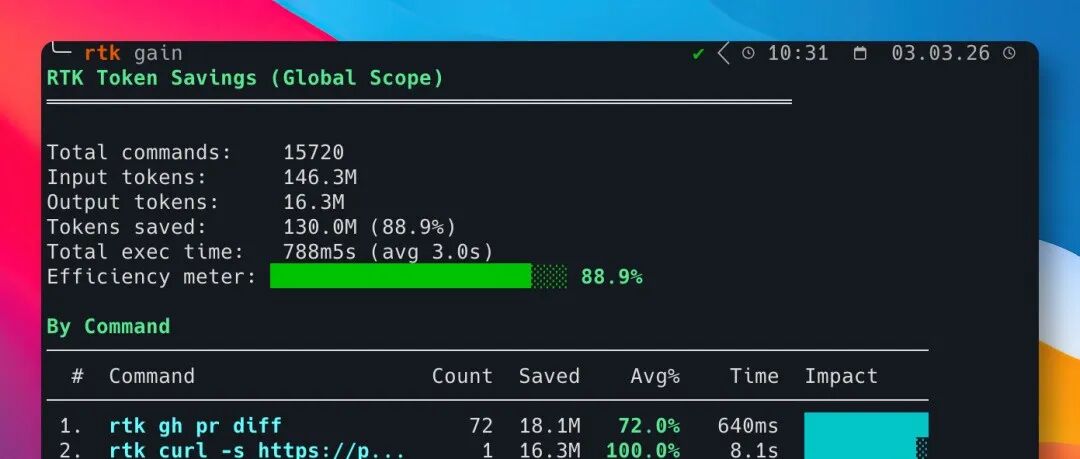
Task: Click the clock icon after 03.03.26
Action: click(1009, 53)
